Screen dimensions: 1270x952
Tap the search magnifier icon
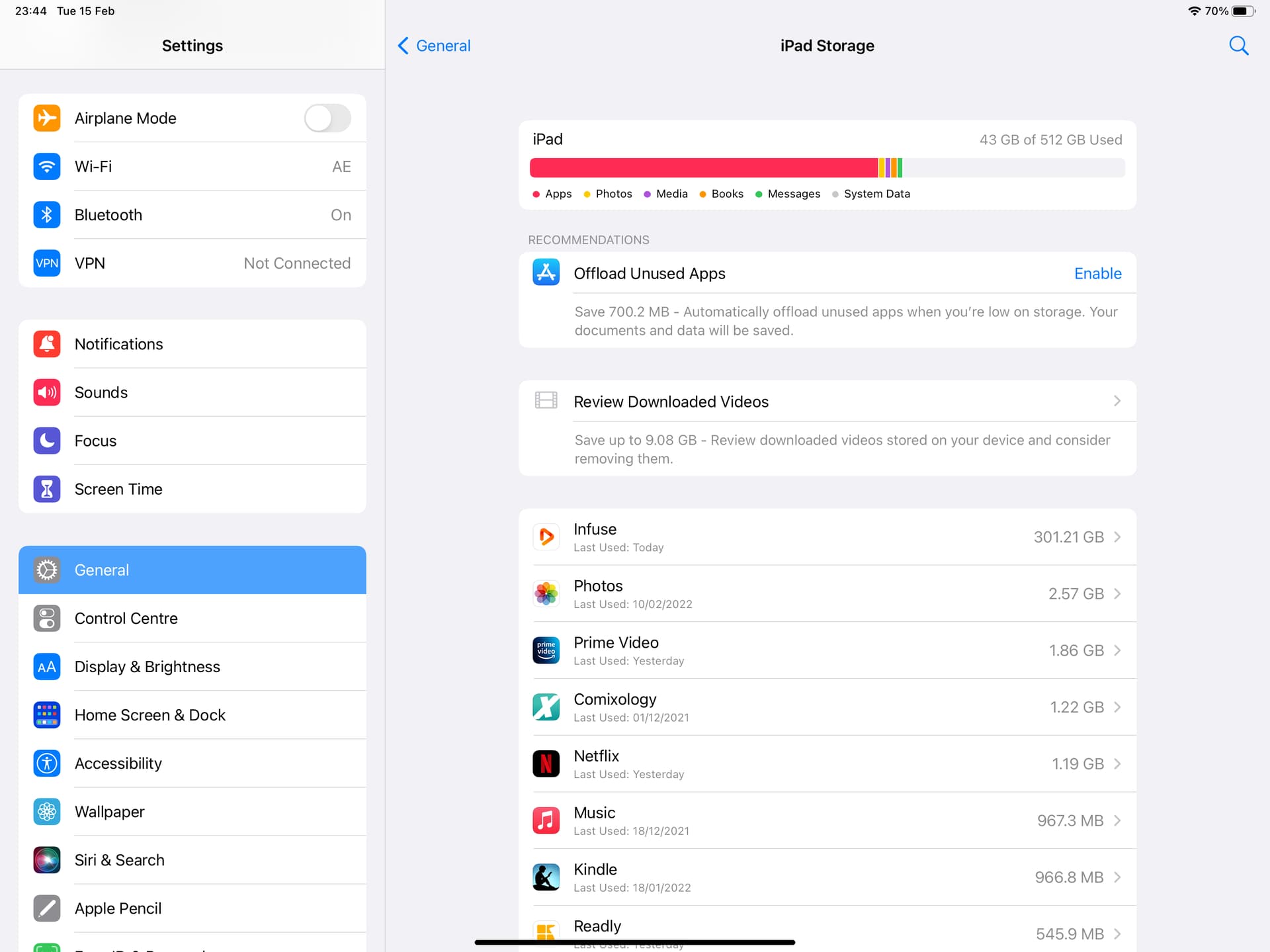pos(1238,46)
